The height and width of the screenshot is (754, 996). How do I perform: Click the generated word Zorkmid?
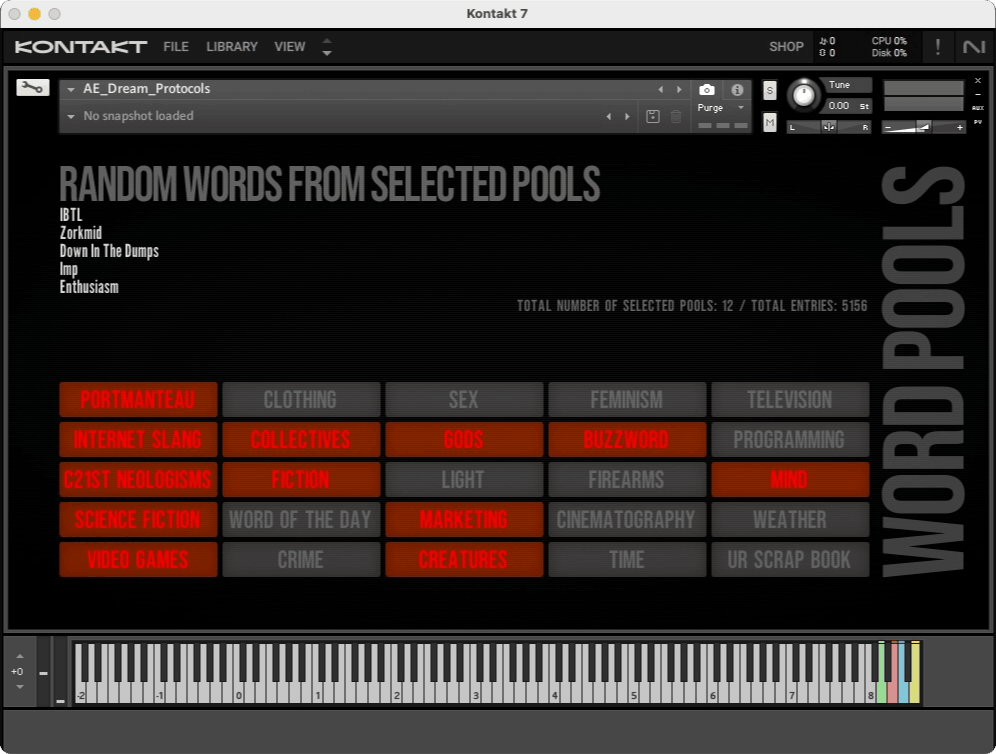(81, 233)
